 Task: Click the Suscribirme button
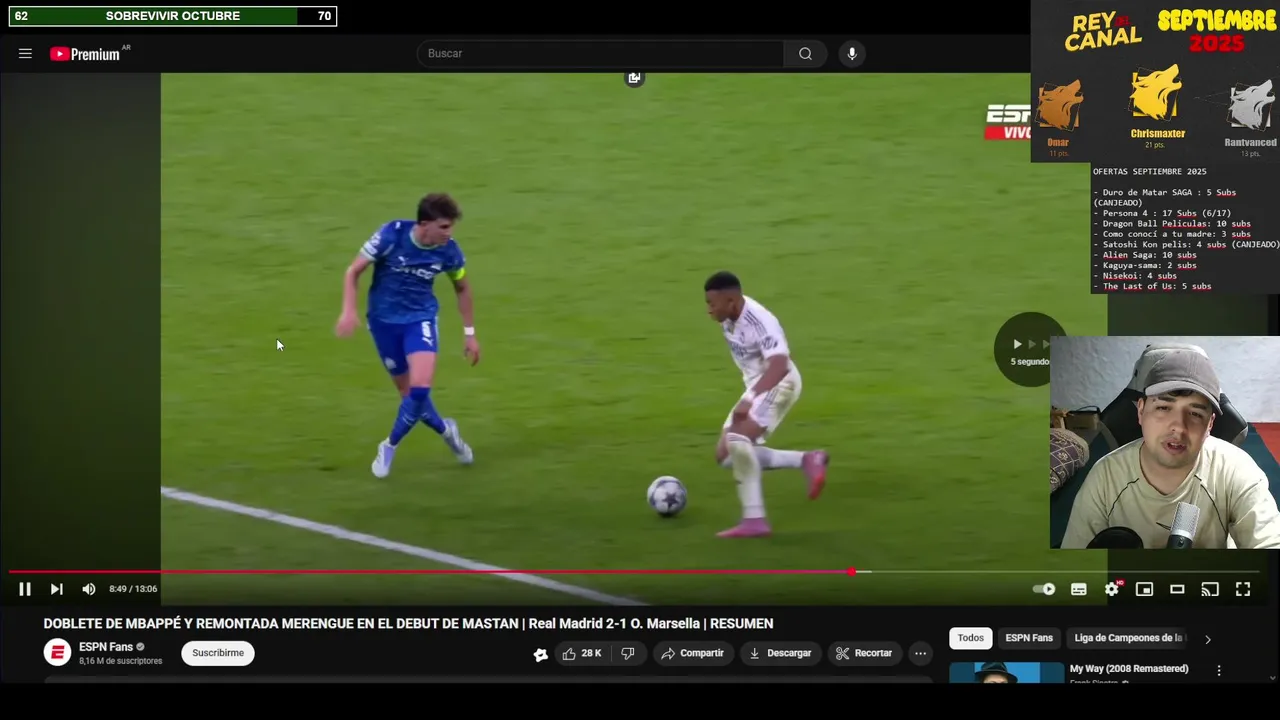(218, 653)
